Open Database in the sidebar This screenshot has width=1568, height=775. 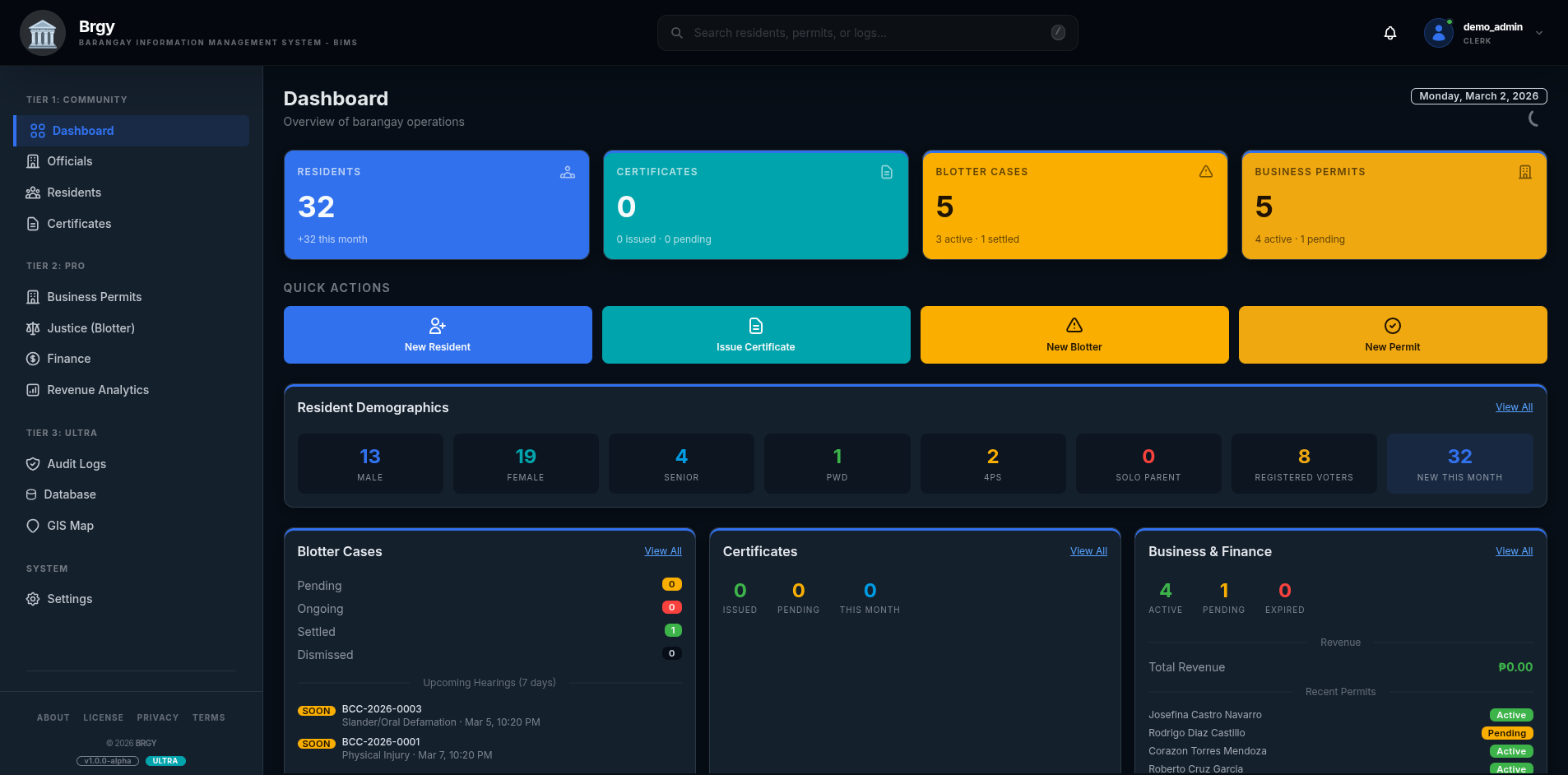point(132,494)
